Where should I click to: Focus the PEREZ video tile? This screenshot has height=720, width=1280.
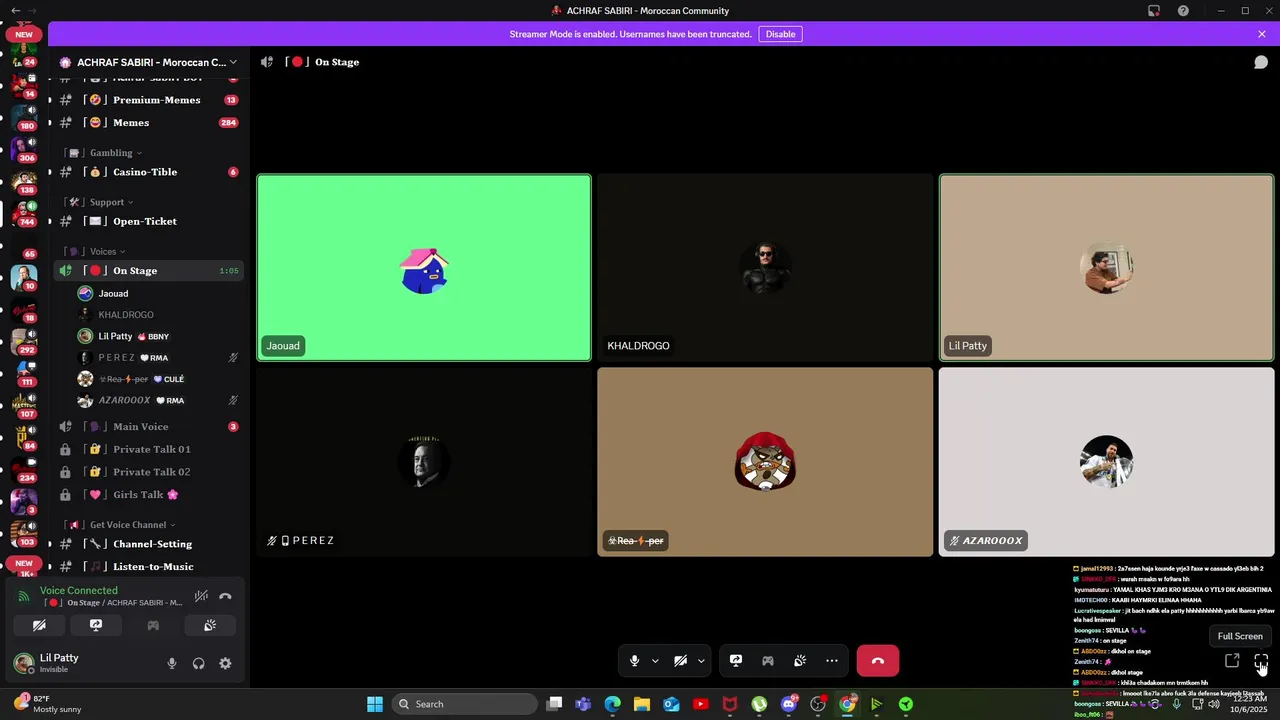pyautogui.click(x=424, y=462)
